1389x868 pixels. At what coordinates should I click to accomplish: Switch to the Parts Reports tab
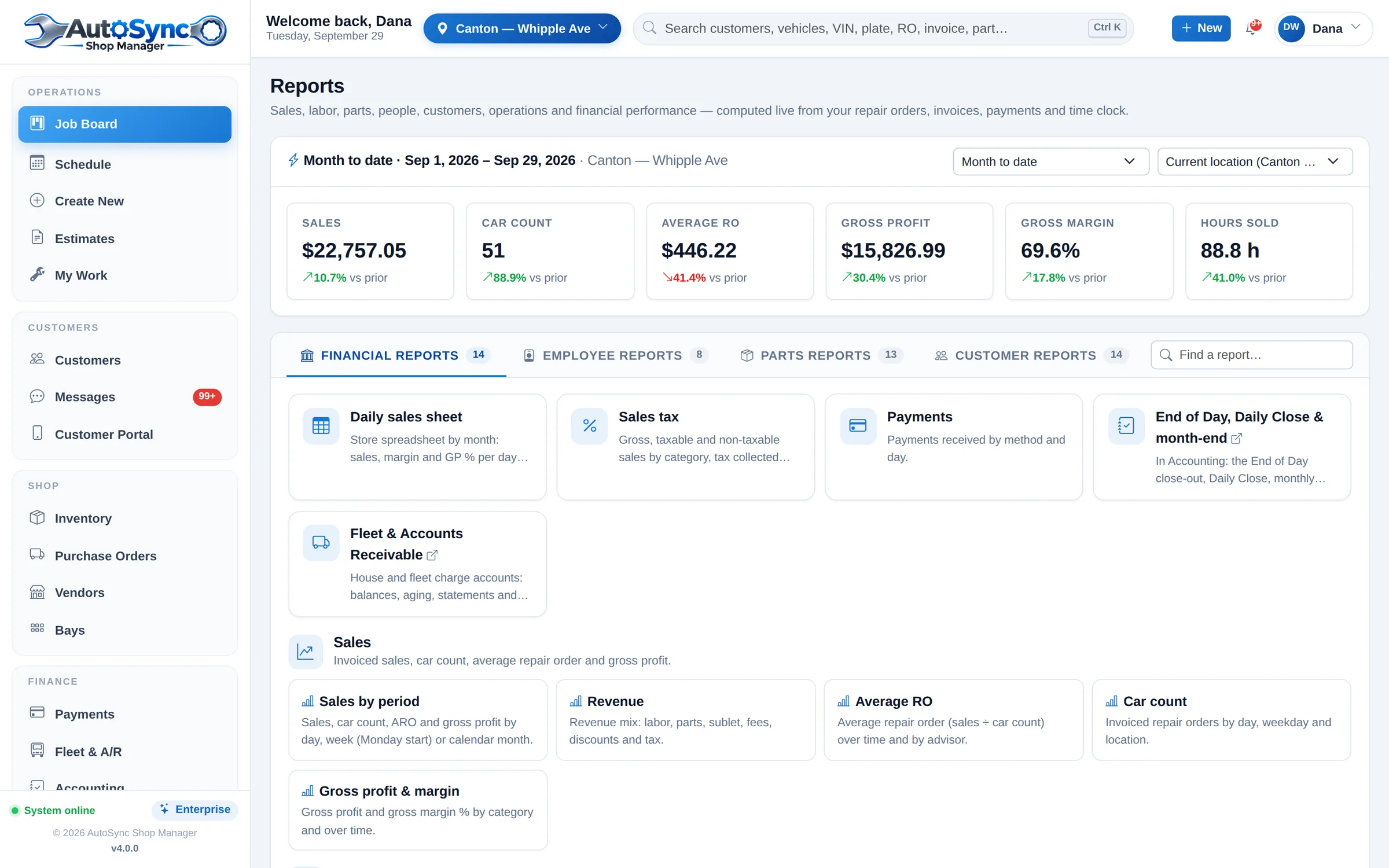(x=821, y=355)
